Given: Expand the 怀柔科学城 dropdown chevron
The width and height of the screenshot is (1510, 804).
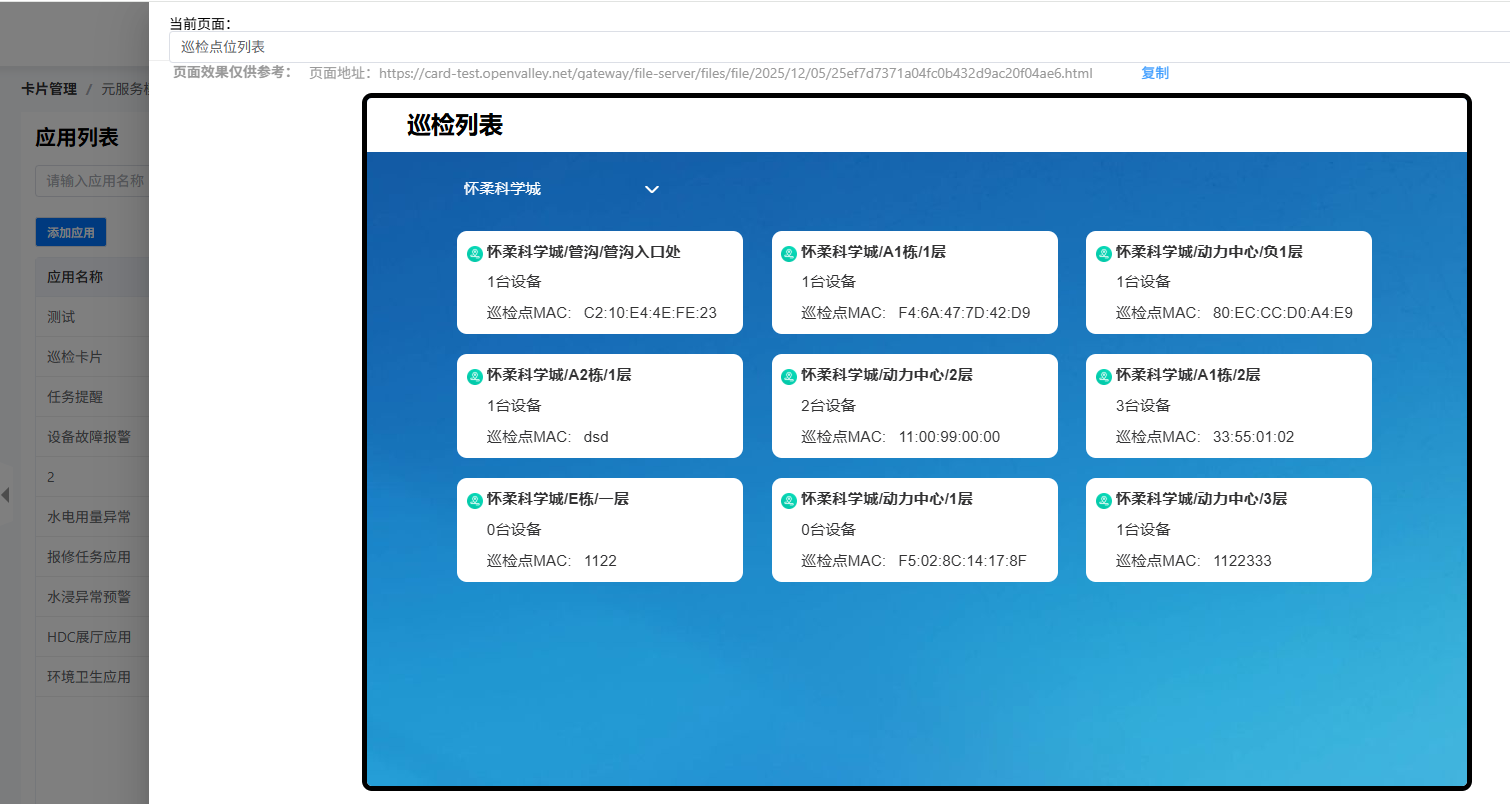Looking at the screenshot, I should [652, 189].
